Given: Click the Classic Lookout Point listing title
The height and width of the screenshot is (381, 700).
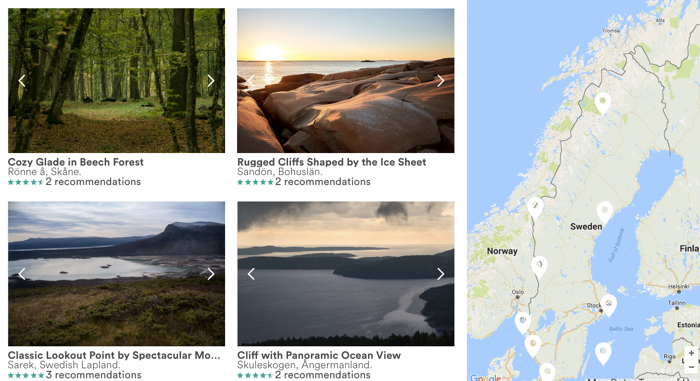Looking at the screenshot, I should coord(114,356).
